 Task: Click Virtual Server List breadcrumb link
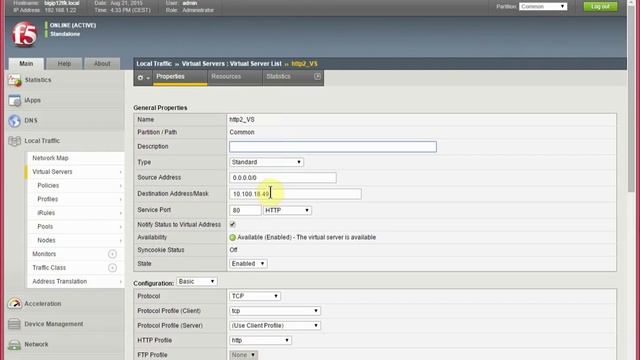tap(256, 64)
